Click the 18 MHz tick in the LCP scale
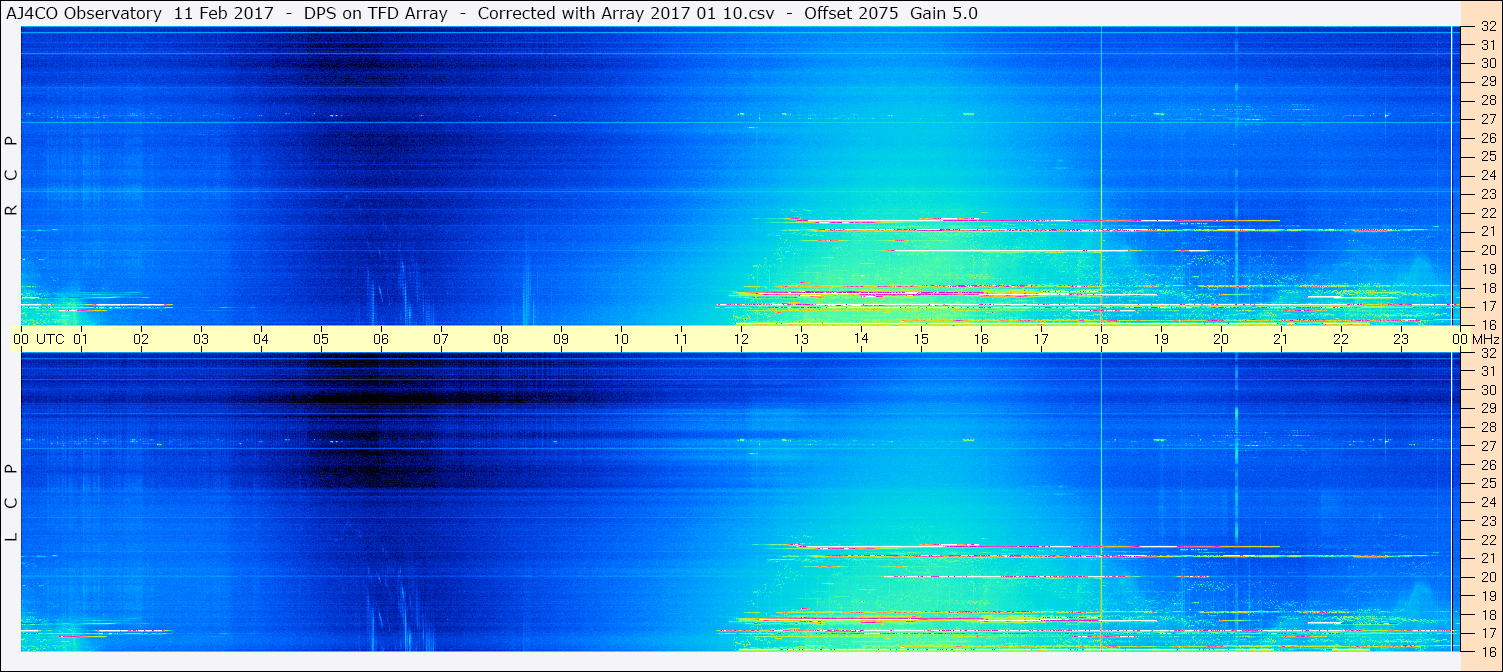Screen dimensions: 1503x672 (1488, 615)
